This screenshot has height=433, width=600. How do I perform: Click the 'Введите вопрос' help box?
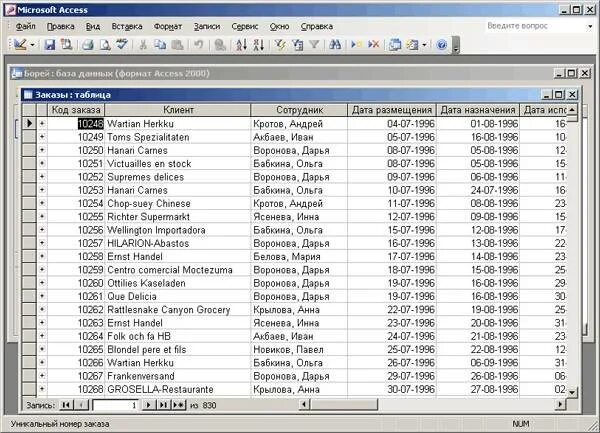(534, 26)
